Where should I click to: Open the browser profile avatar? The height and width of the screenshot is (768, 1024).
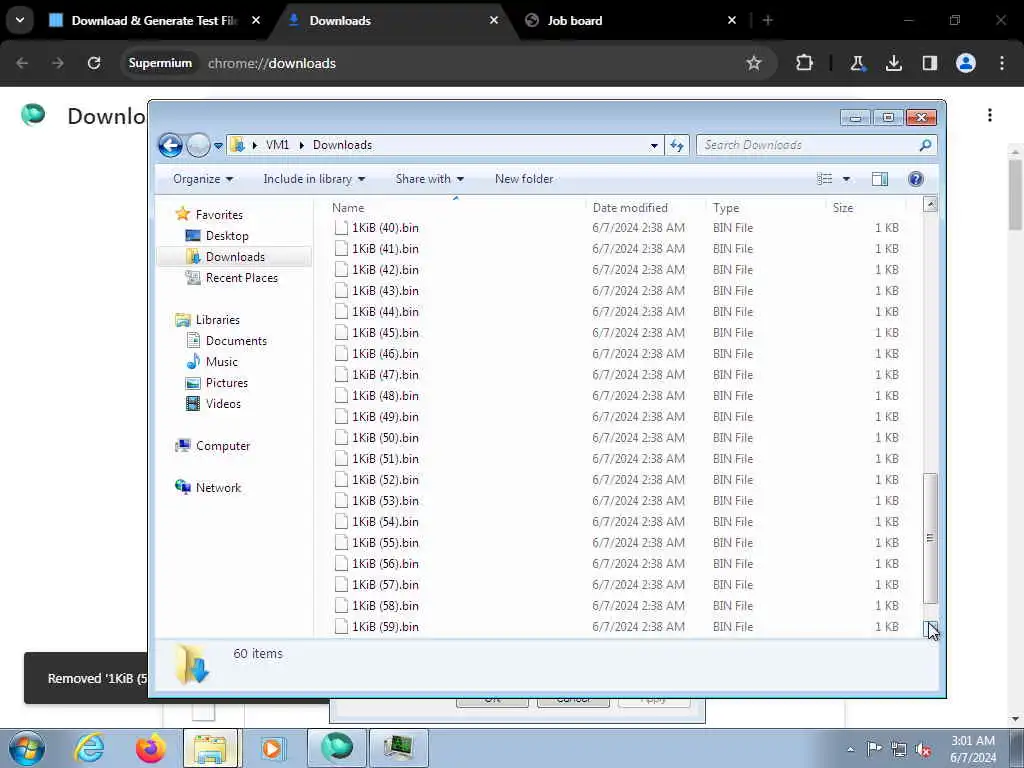tap(966, 63)
